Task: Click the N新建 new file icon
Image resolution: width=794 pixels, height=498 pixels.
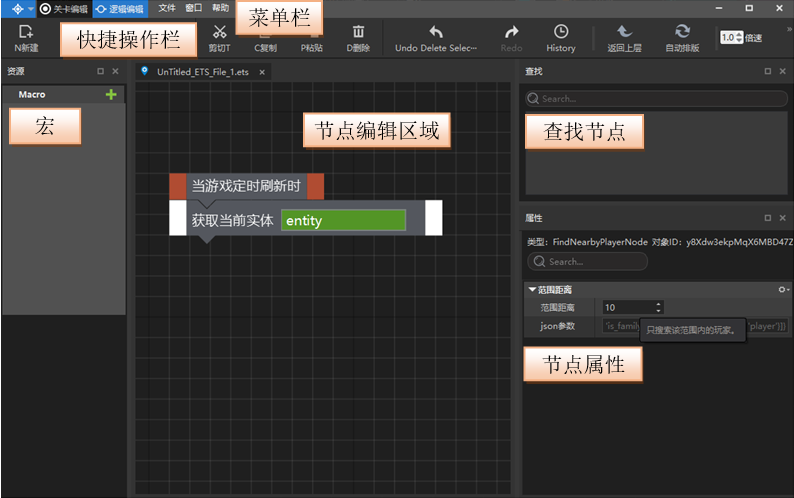Action: [26, 32]
